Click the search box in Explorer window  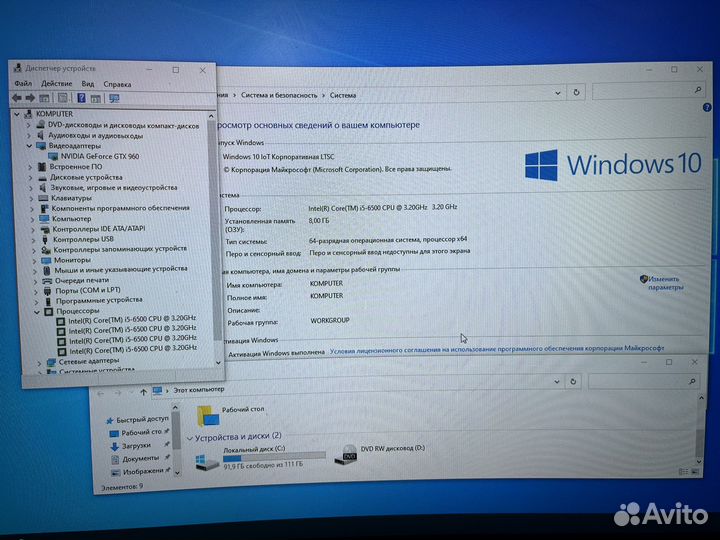(644, 381)
